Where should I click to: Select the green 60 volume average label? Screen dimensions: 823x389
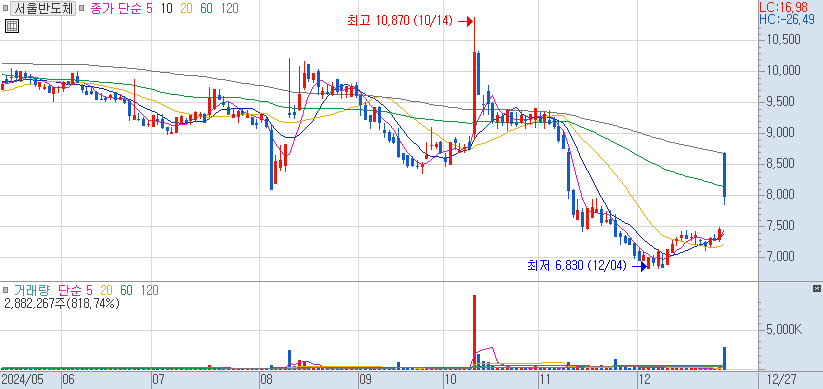click(126, 290)
